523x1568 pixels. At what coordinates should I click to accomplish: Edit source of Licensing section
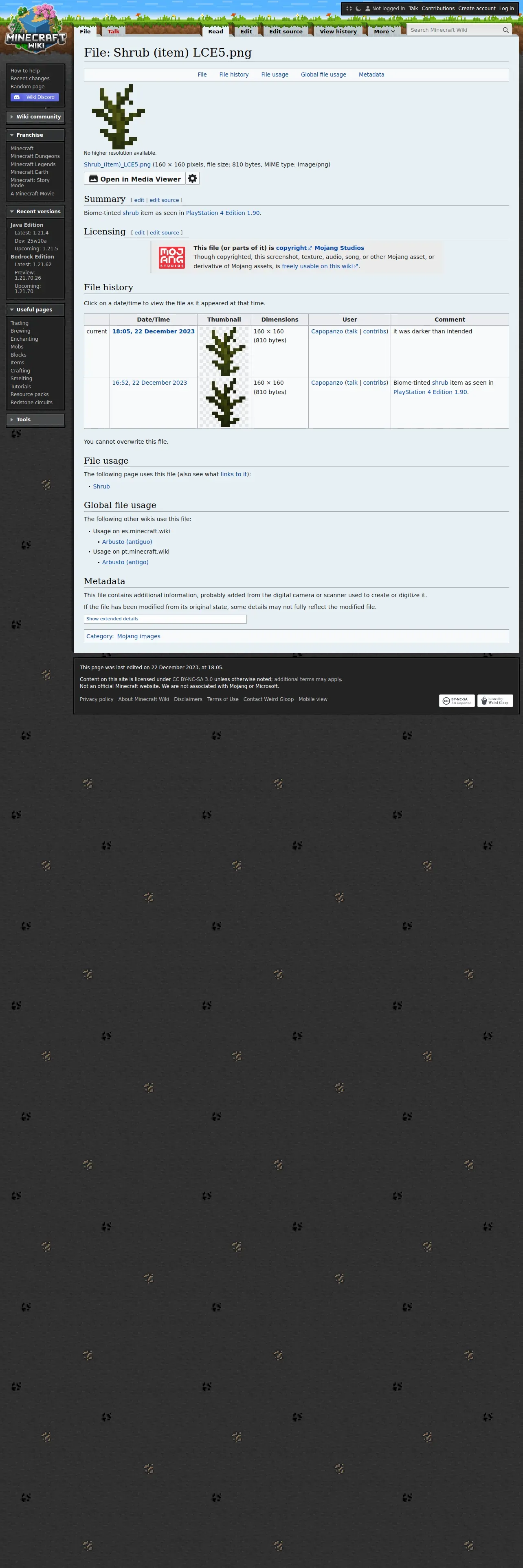coord(165,232)
